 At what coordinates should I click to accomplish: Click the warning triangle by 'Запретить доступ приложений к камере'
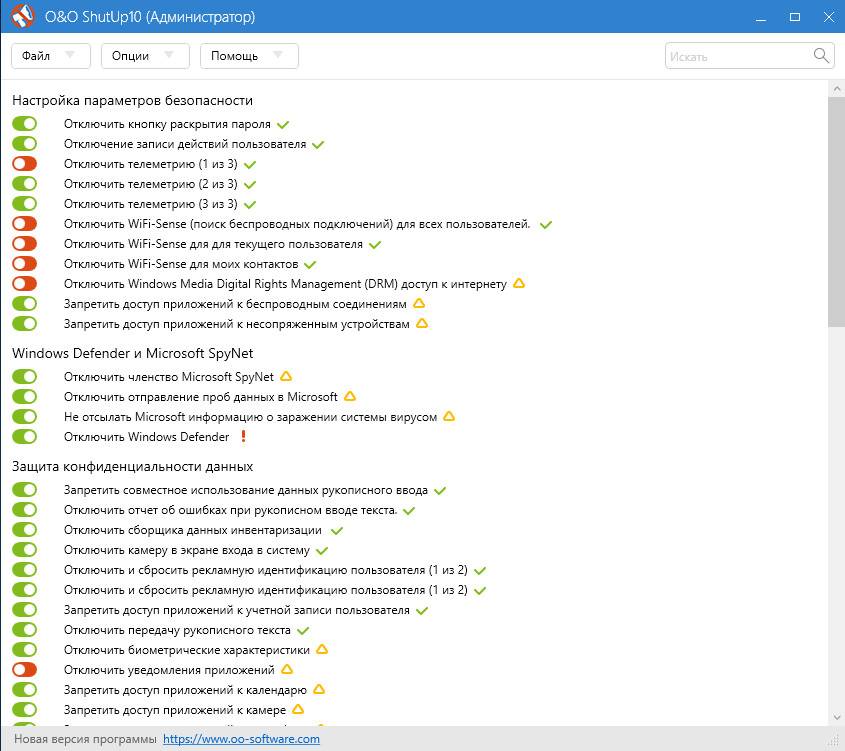(298, 709)
